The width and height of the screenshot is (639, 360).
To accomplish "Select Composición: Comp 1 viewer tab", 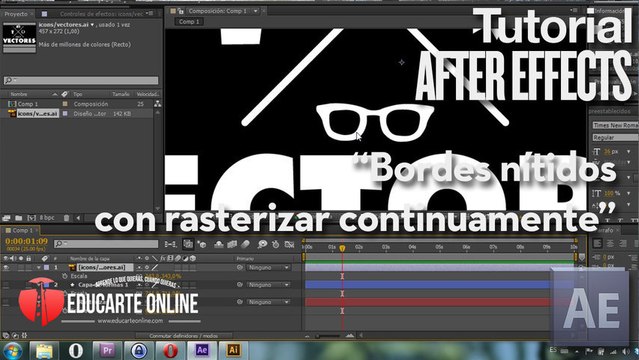I will (x=218, y=11).
